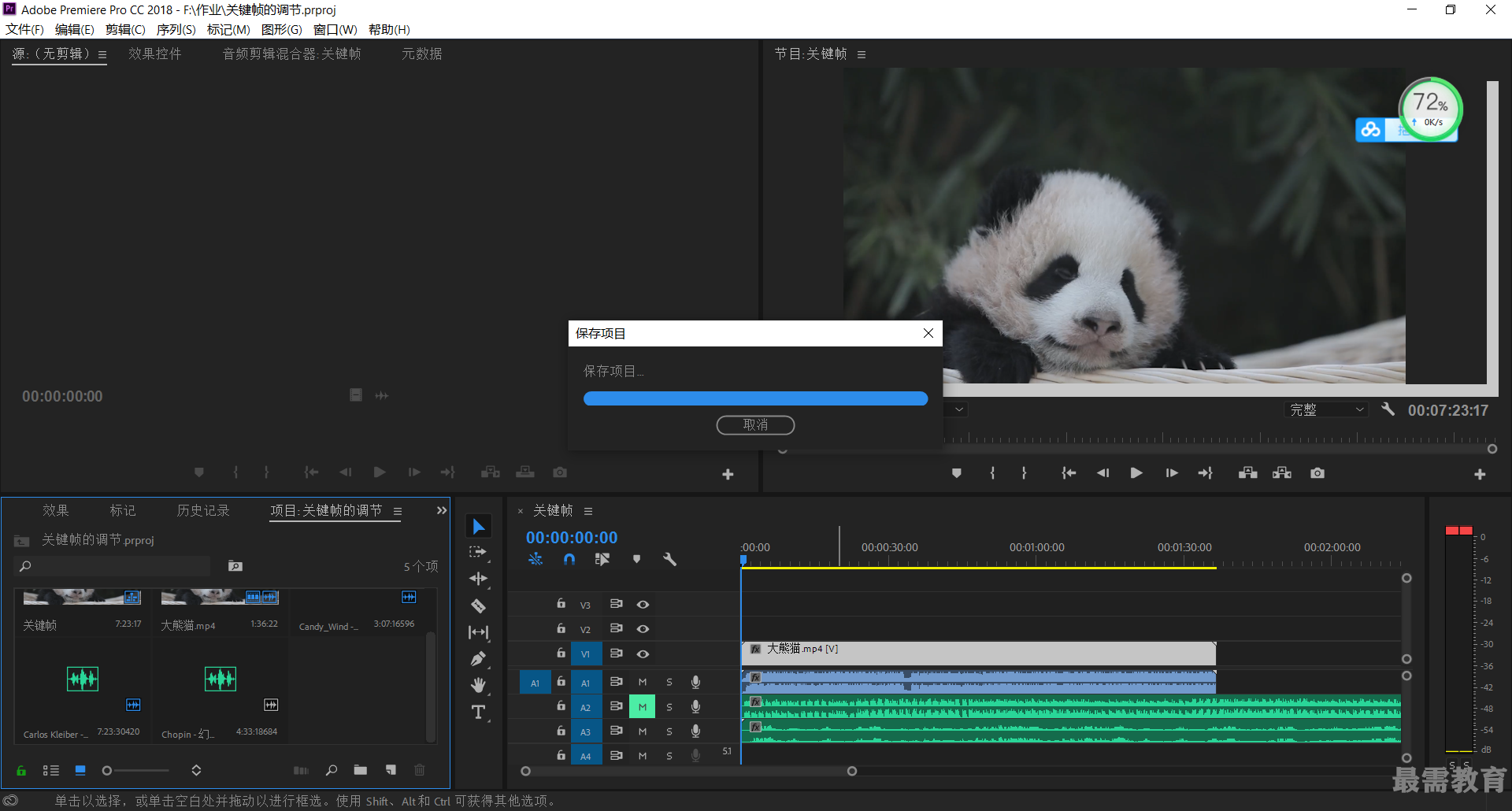Go to Out point in Program monitor

coord(1206,473)
